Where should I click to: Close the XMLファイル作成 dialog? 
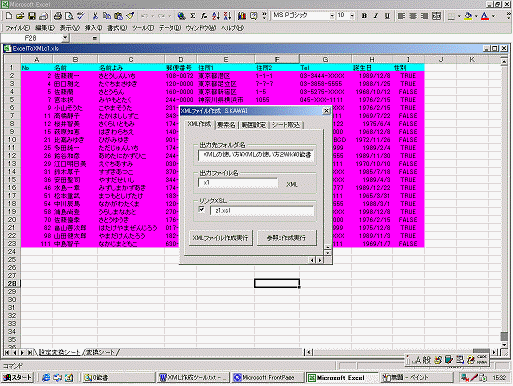(x=327, y=111)
